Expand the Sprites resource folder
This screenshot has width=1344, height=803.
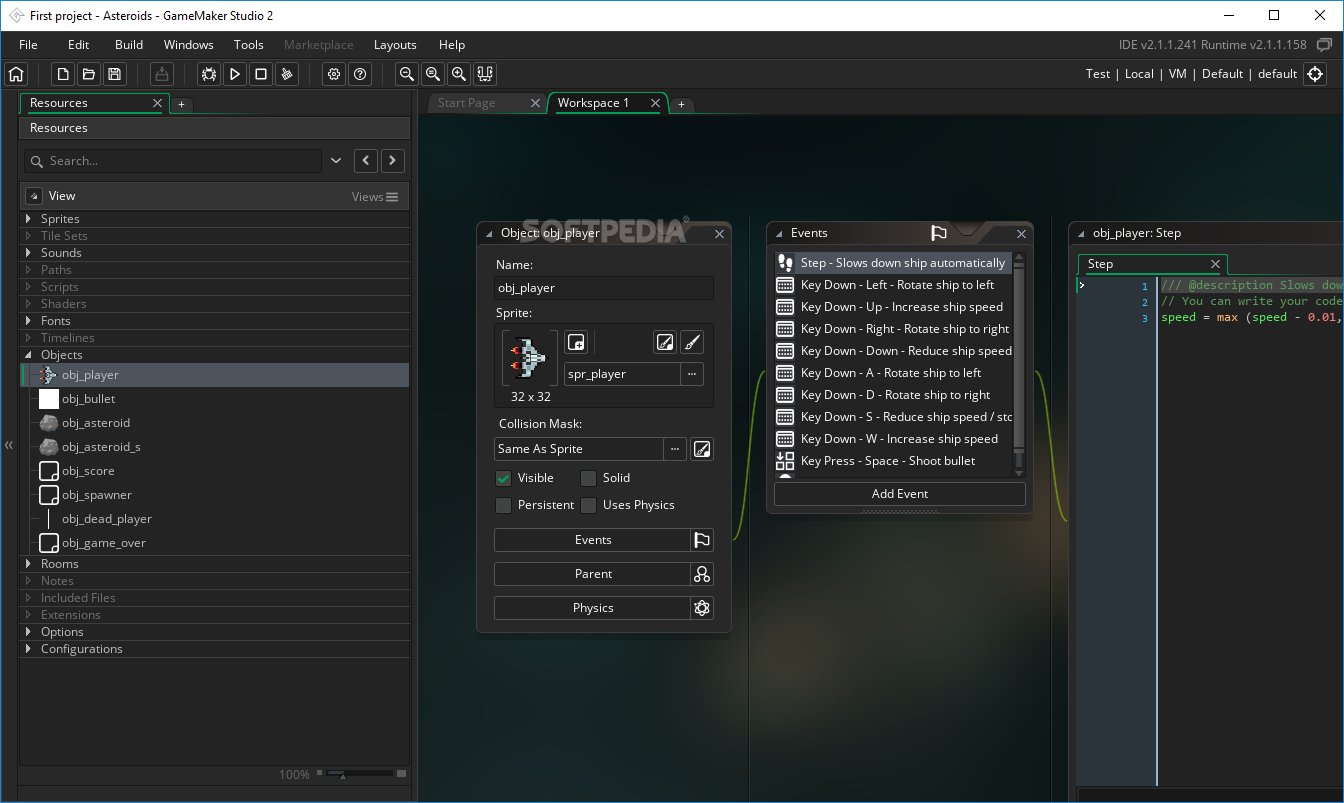[28, 219]
